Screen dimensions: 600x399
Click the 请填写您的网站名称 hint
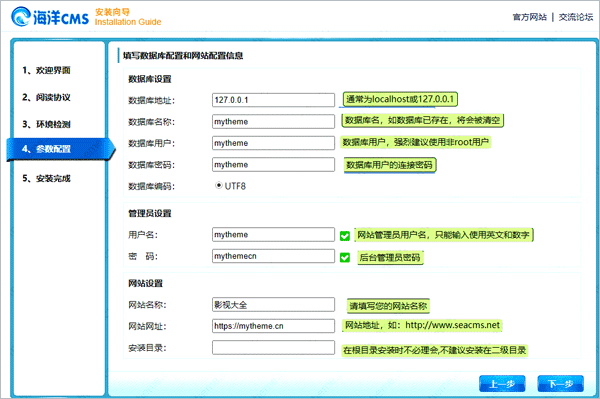click(388, 306)
